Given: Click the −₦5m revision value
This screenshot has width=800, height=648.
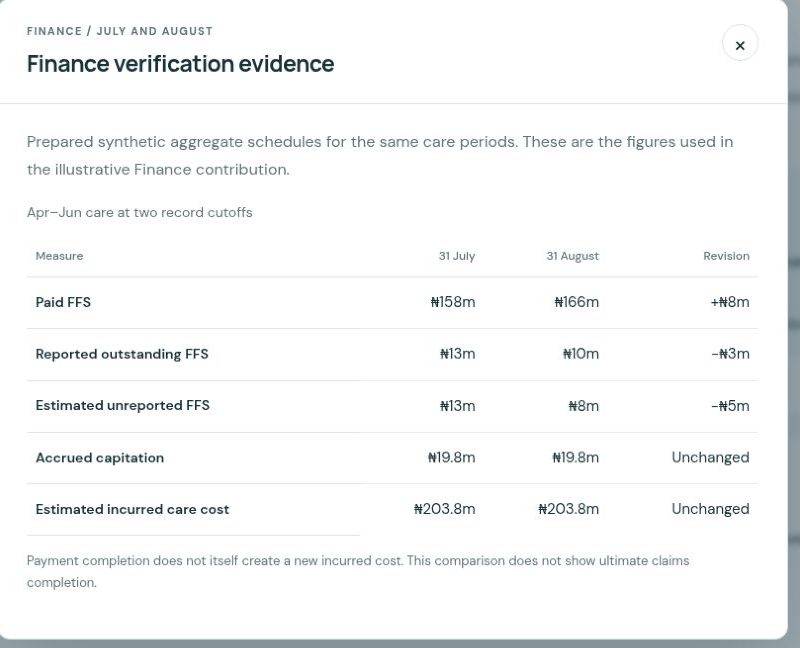Looking at the screenshot, I should pyautogui.click(x=730, y=406).
